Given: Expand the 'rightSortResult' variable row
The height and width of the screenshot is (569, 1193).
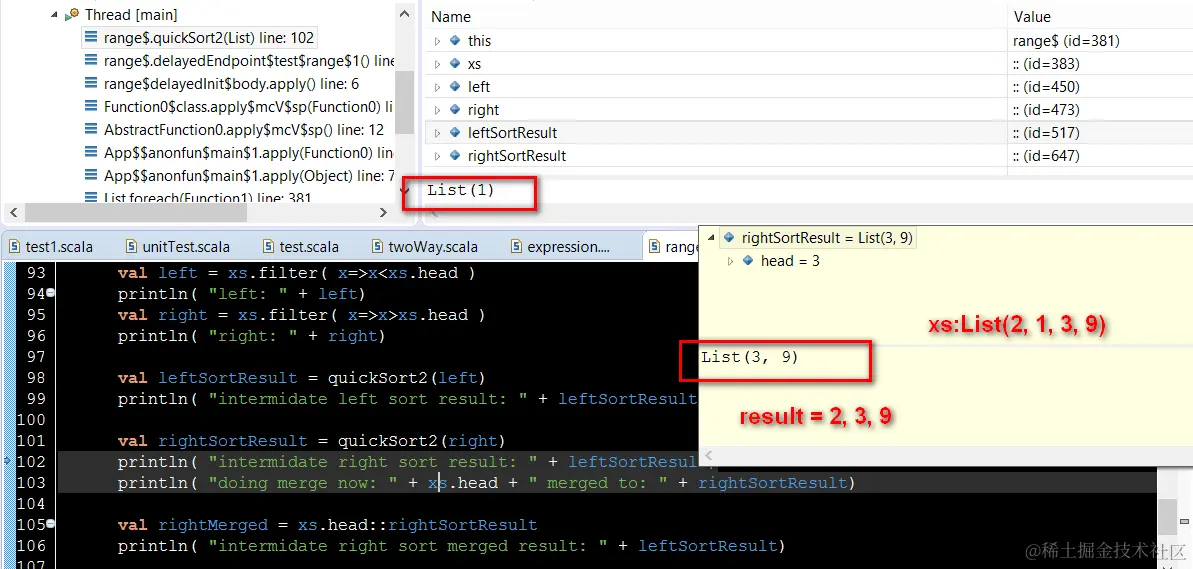Looking at the screenshot, I should pos(437,156).
